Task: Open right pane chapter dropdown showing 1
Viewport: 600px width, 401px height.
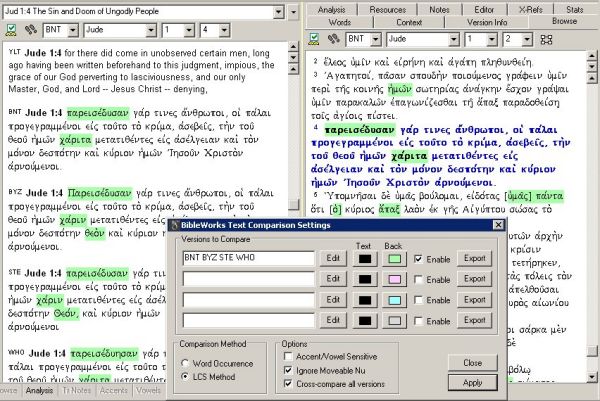Action: click(492, 39)
